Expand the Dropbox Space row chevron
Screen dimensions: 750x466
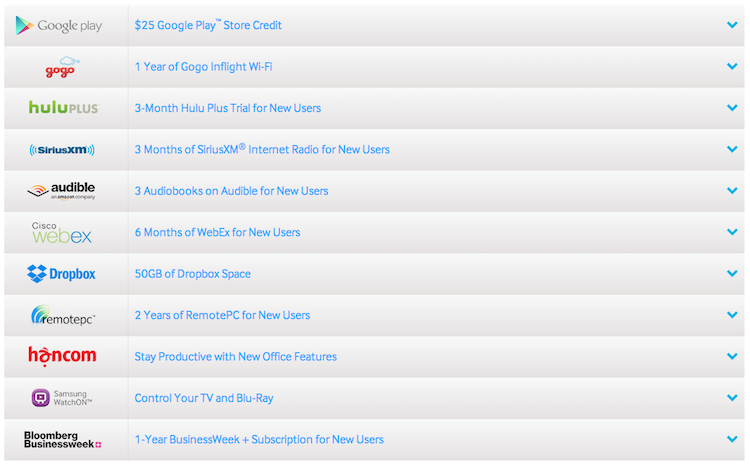(x=732, y=274)
